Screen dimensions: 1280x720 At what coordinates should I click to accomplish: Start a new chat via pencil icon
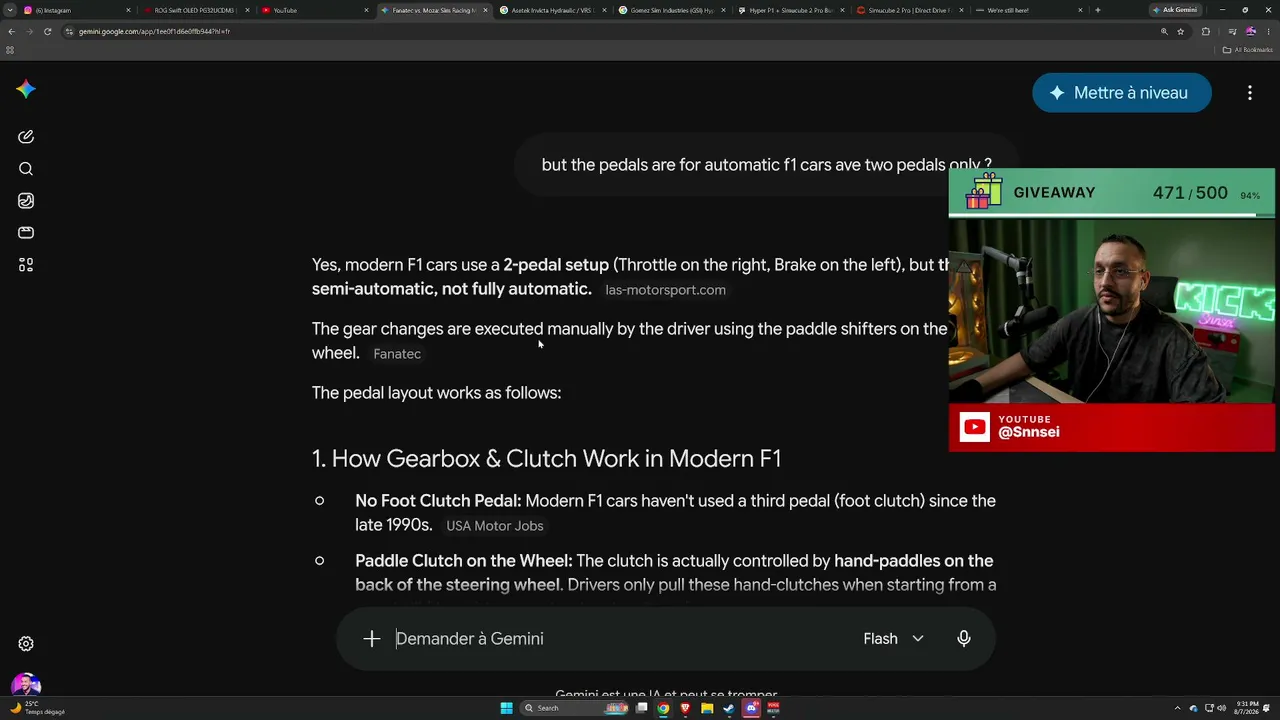[26, 136]
